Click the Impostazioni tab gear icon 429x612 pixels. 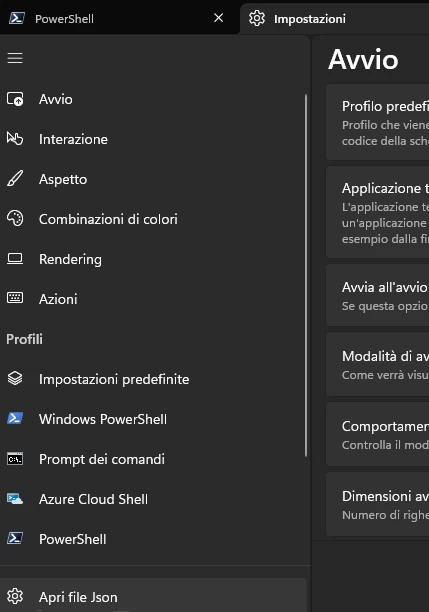[257, 18]
